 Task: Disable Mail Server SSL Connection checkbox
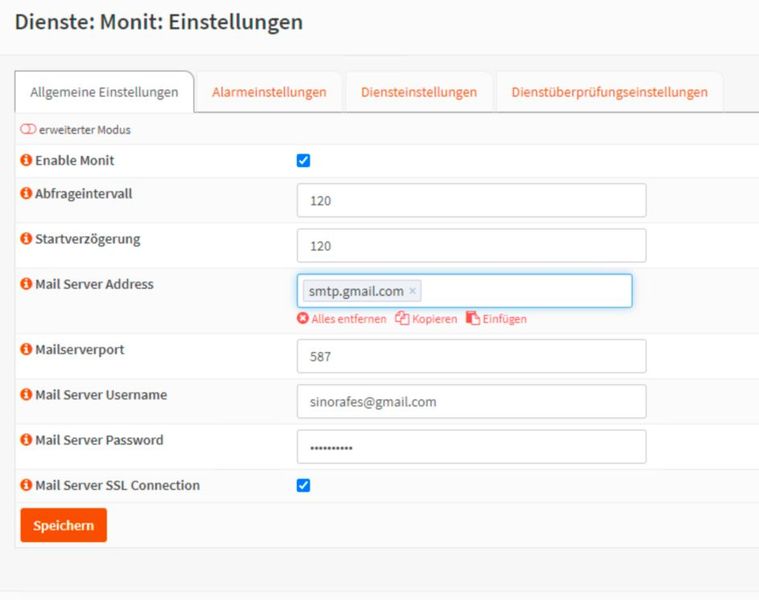click(304, 485)
